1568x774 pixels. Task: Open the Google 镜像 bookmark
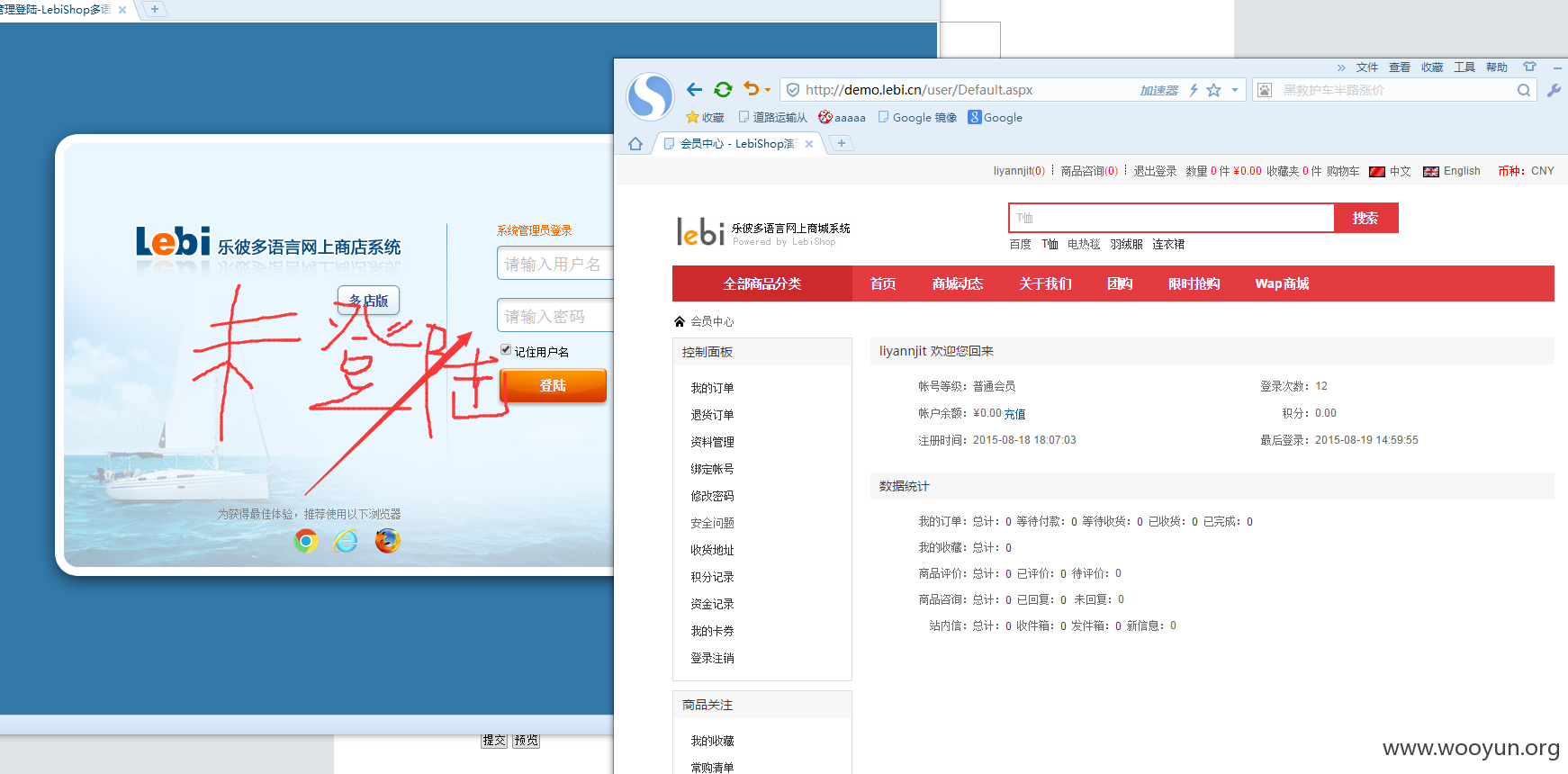click(917, 117)
